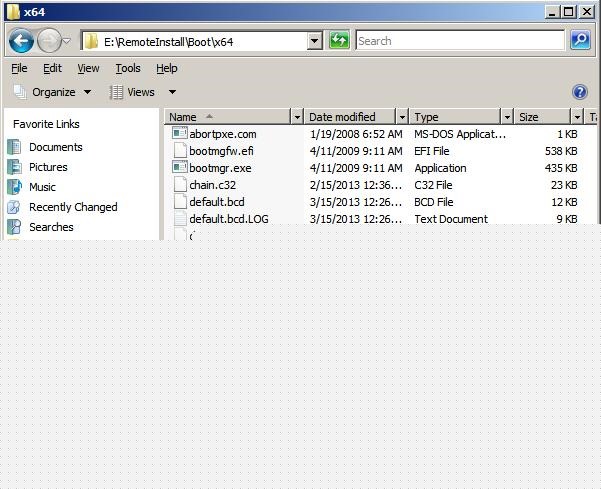Select the bootmgr.exe file name

pyautogui.click(x=220, y=168)
